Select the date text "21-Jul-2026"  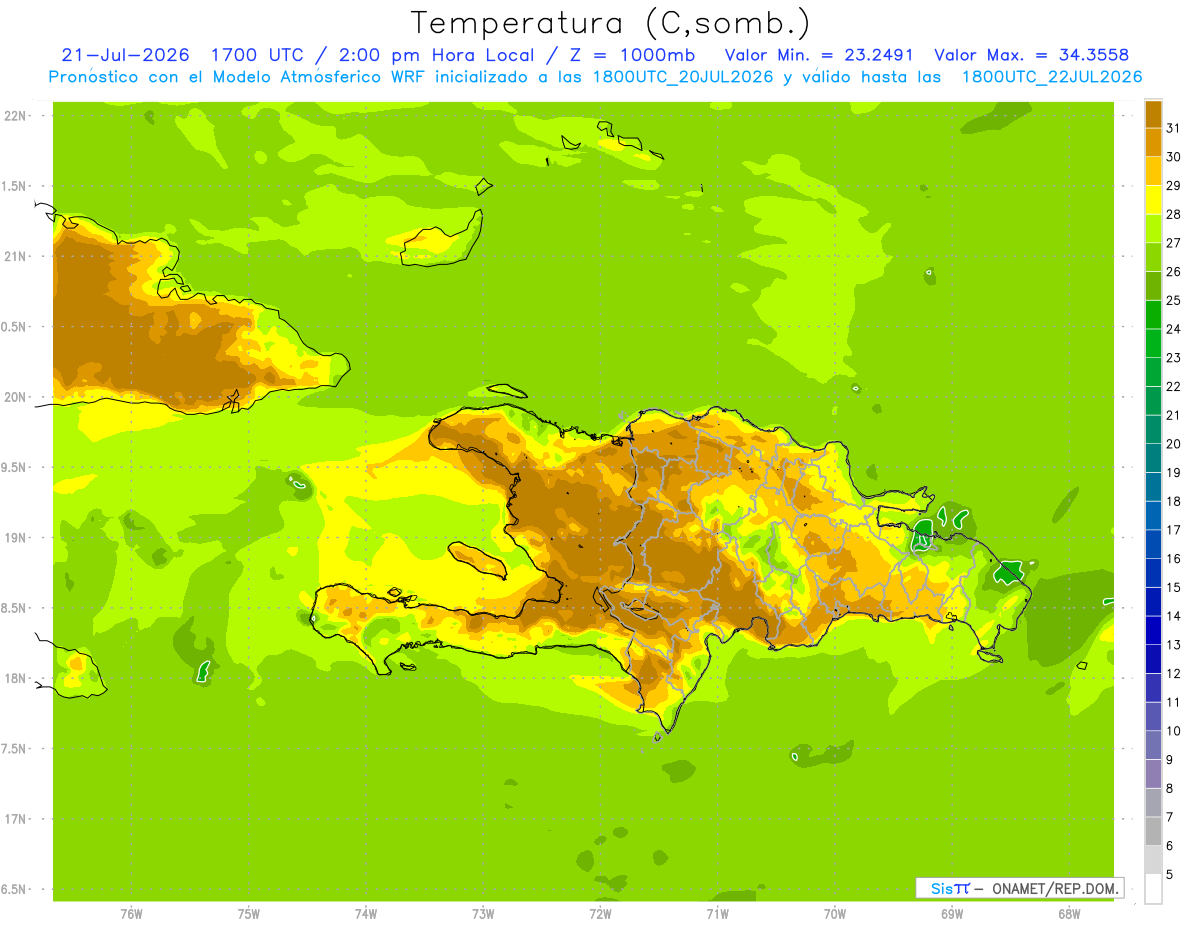125,55
